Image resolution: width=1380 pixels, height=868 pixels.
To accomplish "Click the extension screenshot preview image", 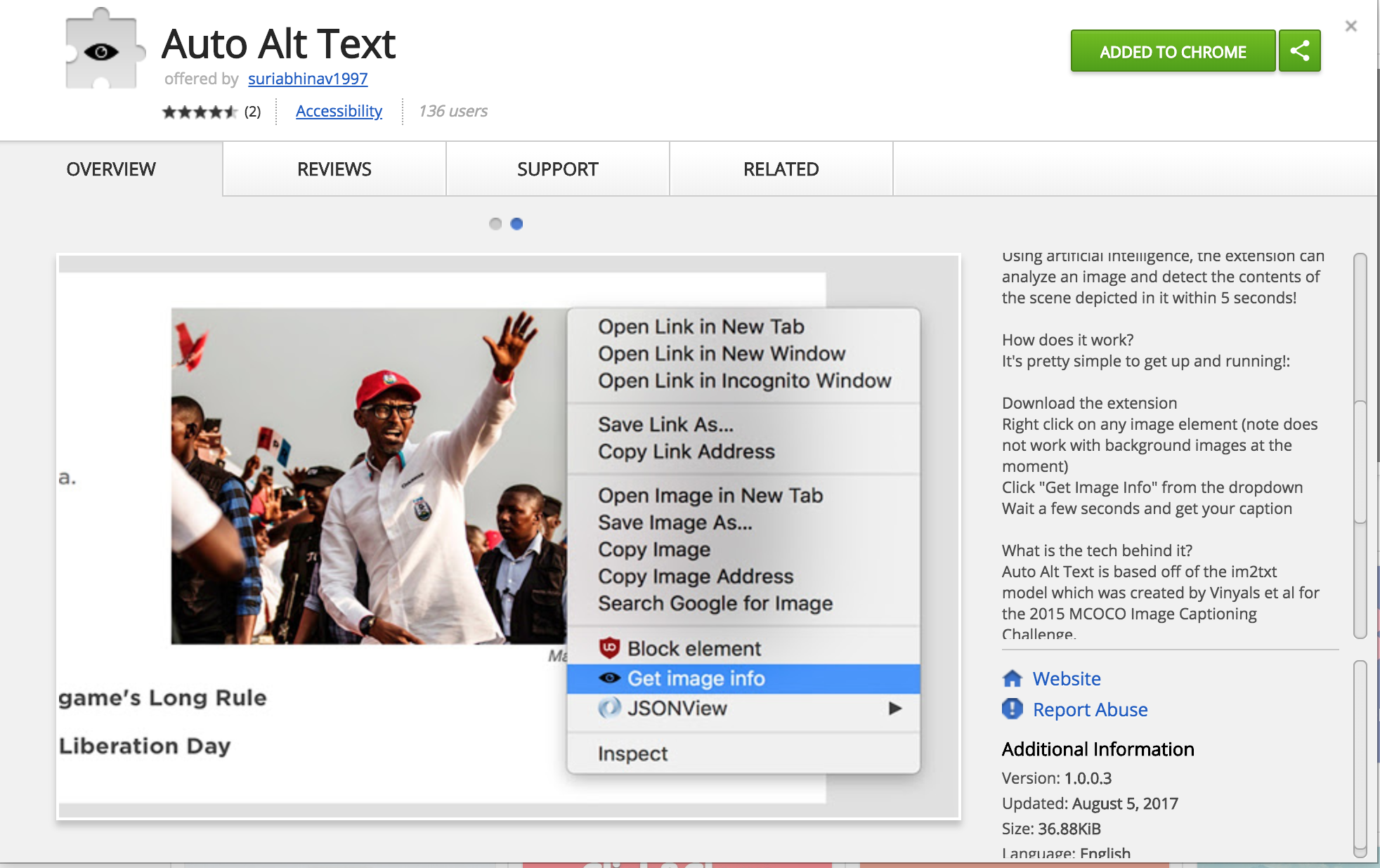I will pos(509,537).
